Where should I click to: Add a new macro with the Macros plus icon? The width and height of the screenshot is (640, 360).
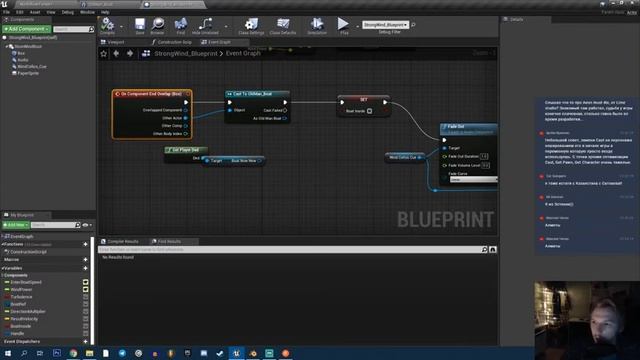point(85,260)
